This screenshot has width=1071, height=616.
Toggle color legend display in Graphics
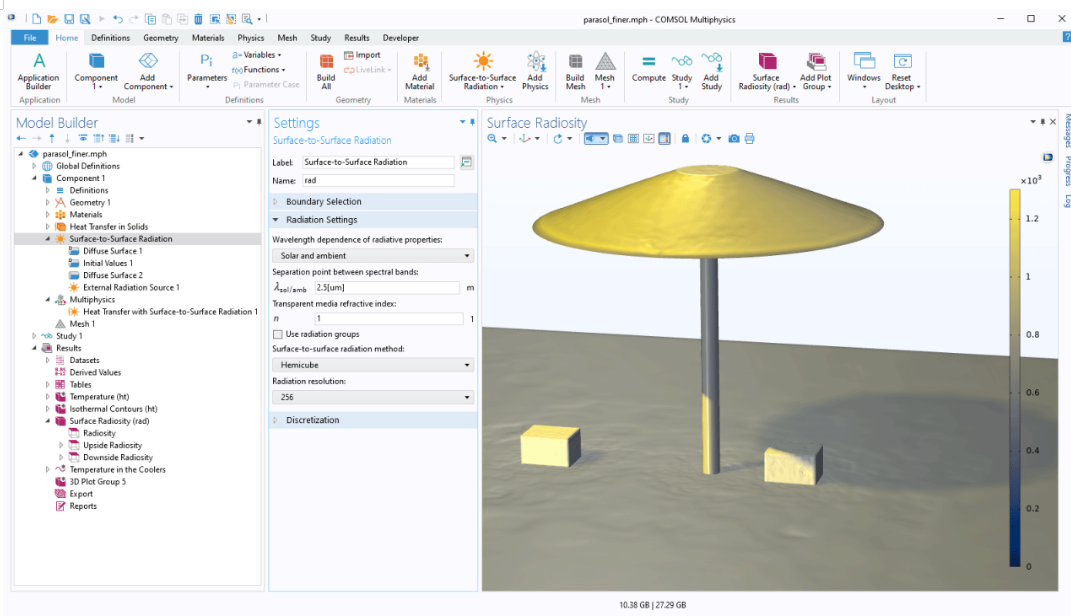coord(664,139)
